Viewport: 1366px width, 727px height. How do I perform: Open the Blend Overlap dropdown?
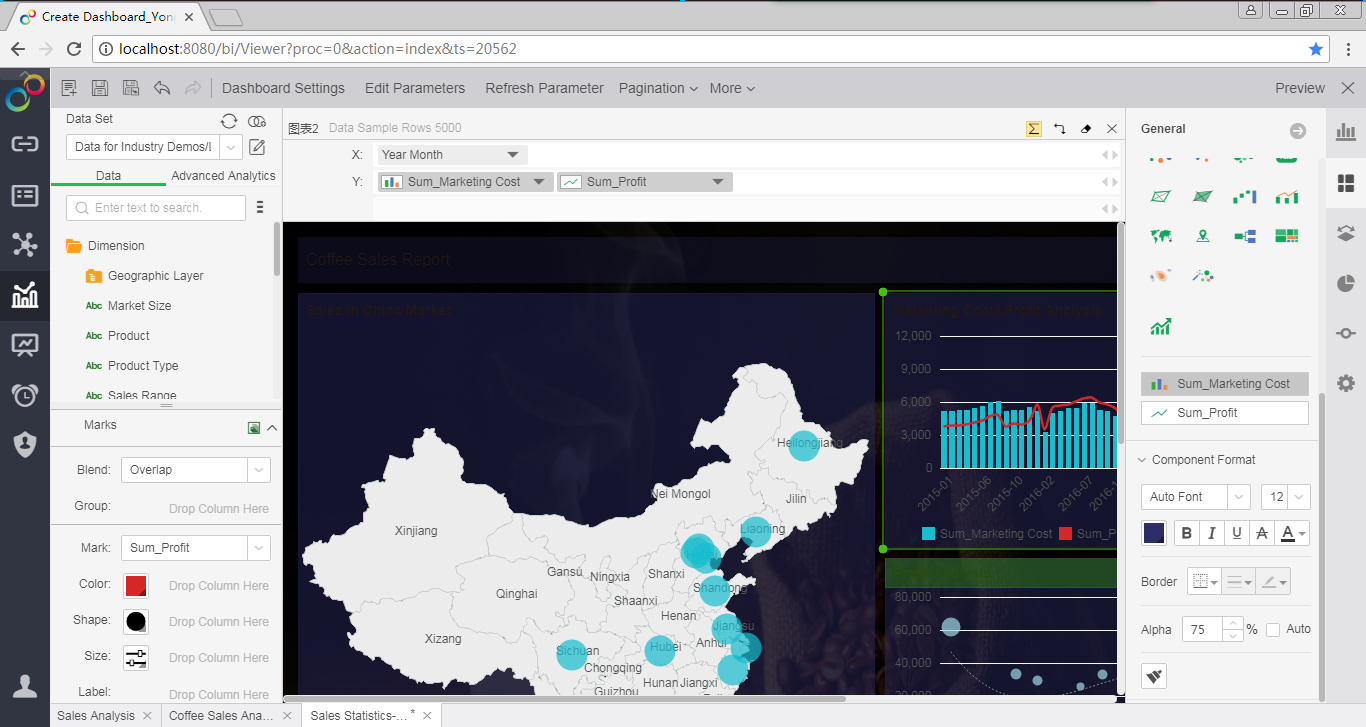pyautogui.click(x=258, y=470)
